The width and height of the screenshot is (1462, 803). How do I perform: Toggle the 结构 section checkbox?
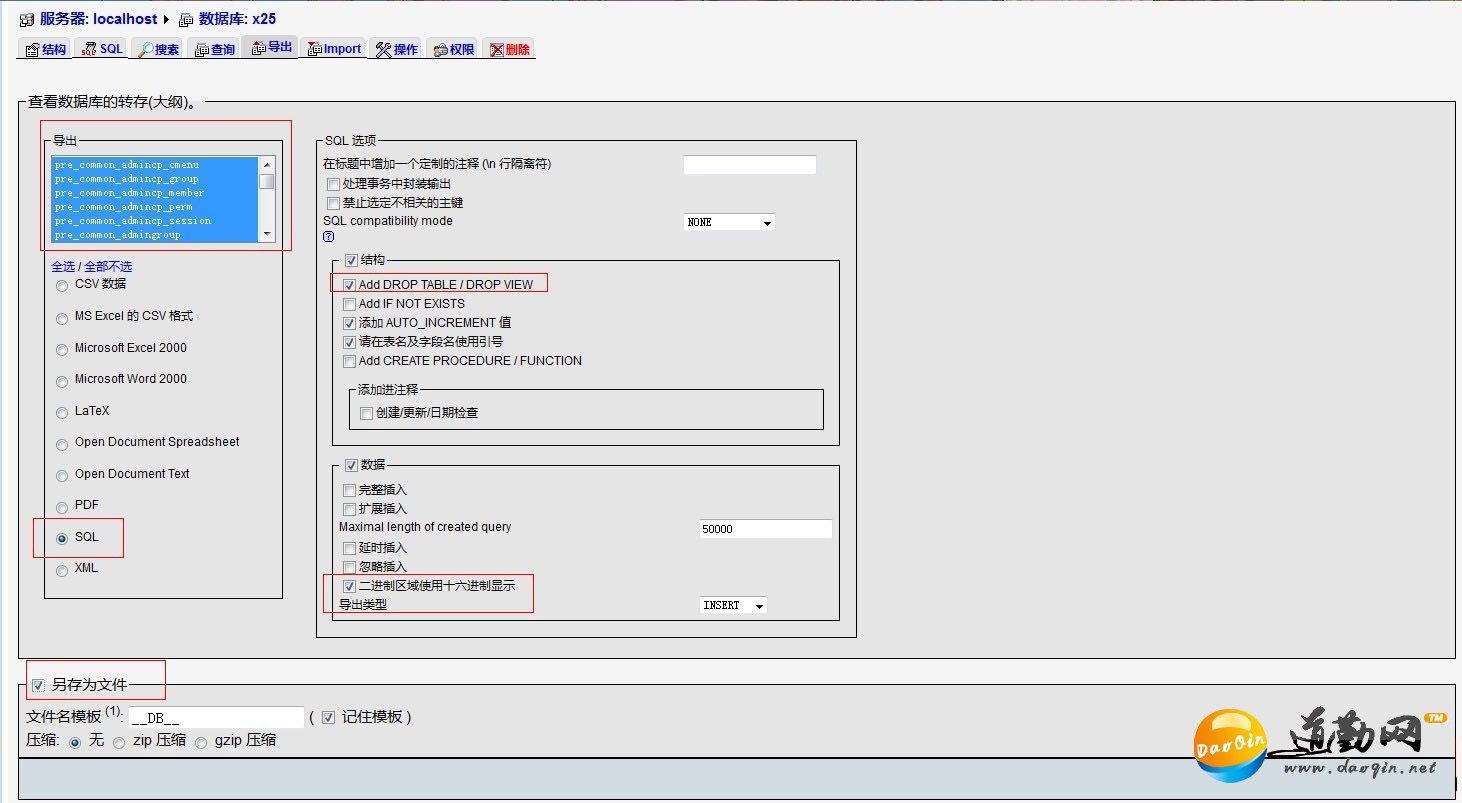pyautogui.click(x=351, y=260)
